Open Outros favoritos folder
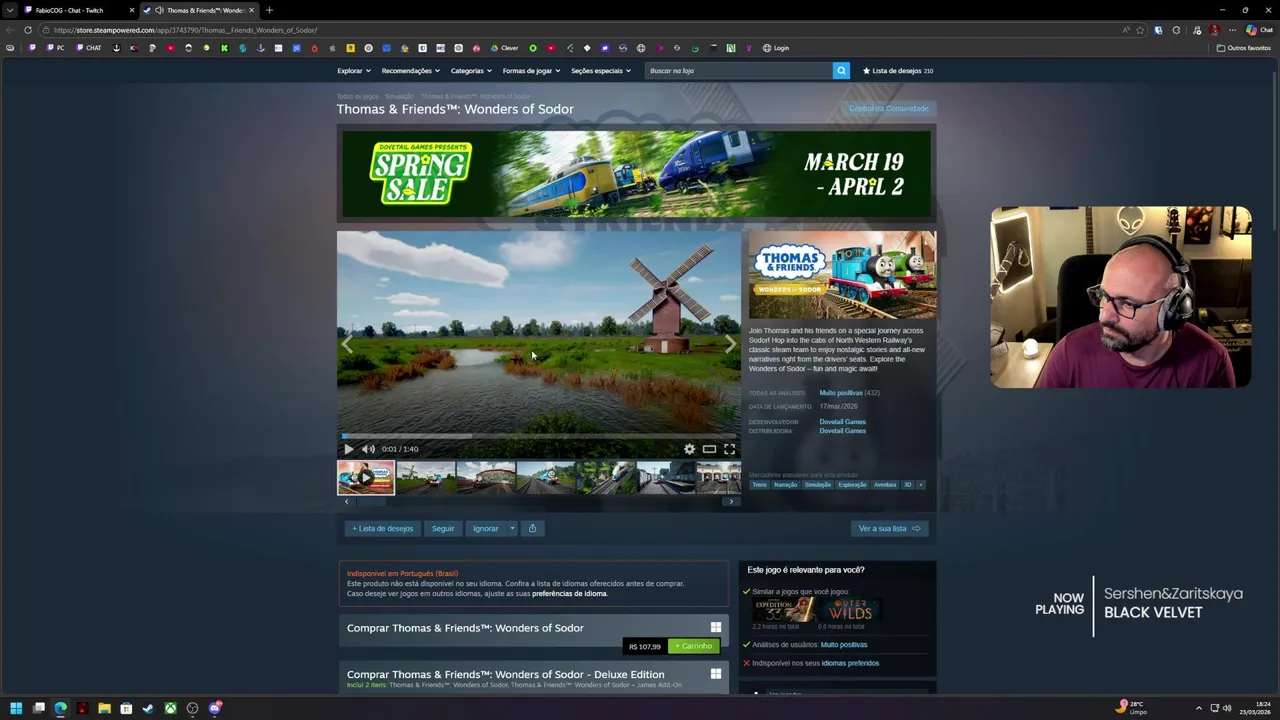This screenshot has width=1280, height=720. pos(1244,48)
